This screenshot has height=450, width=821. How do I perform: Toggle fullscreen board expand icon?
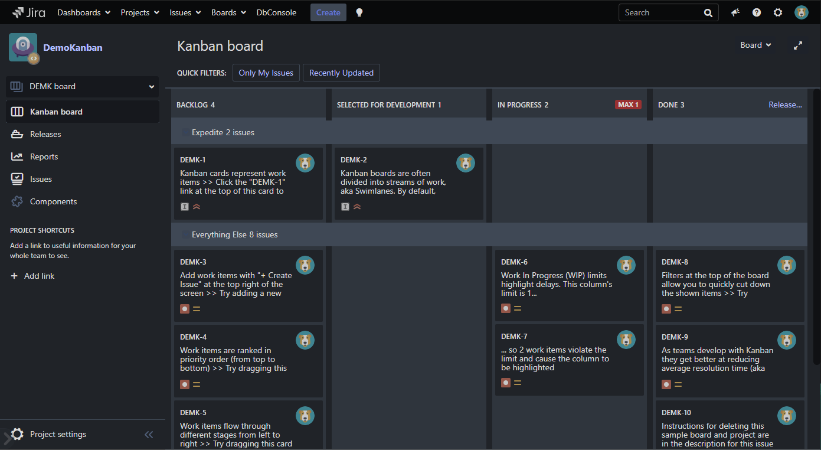coord(798,46)
